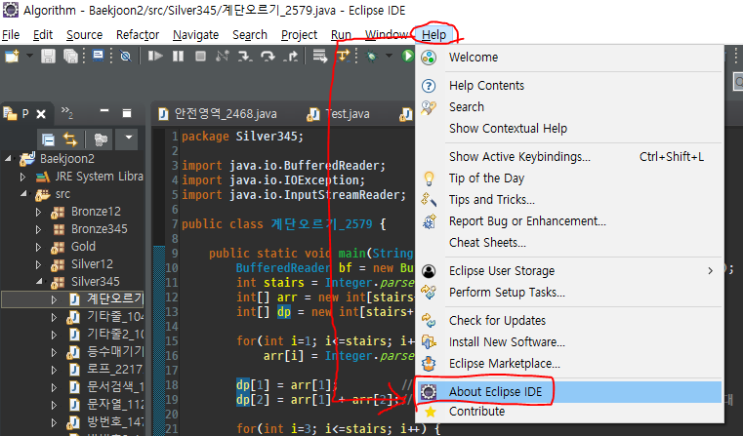The height and width of the screenshot is (436, 743).
Task: Select Help Contents menu entry
Action: 570,86
